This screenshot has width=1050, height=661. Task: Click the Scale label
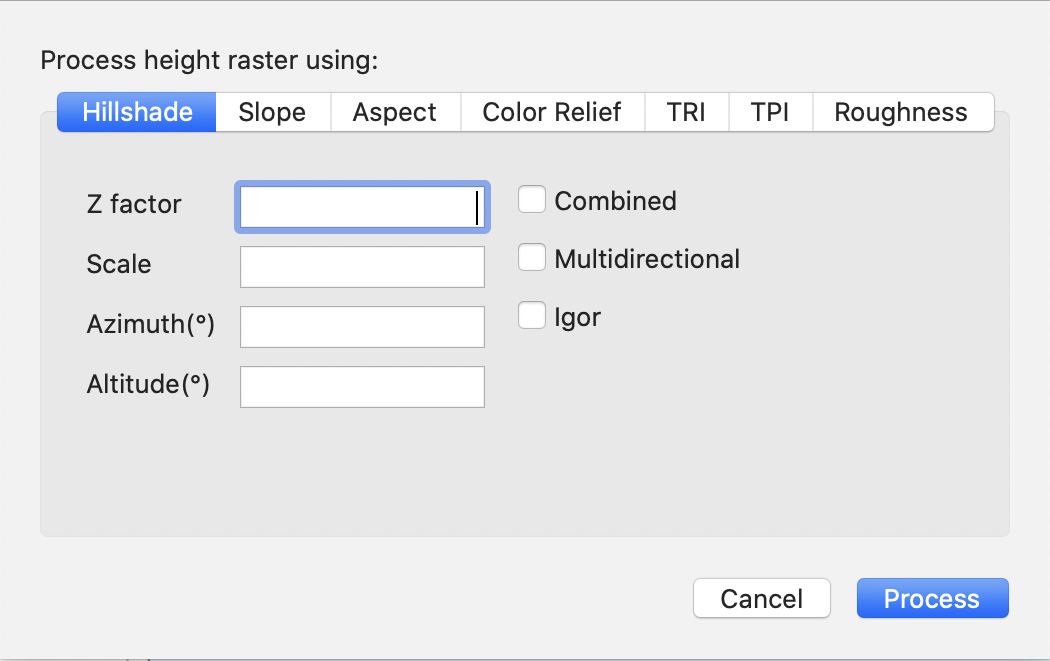[118, 264]
